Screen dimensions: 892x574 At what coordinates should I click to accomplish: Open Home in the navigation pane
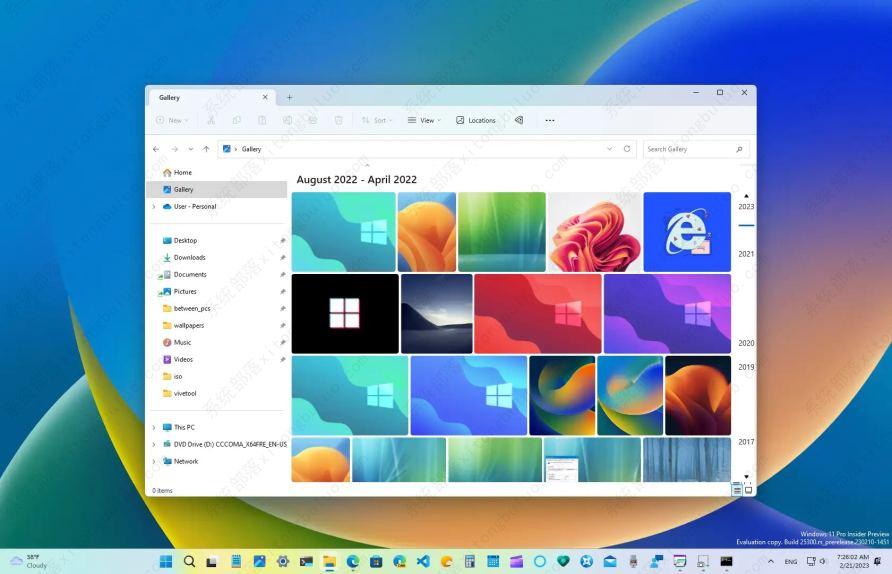click(x=182, y=172)
